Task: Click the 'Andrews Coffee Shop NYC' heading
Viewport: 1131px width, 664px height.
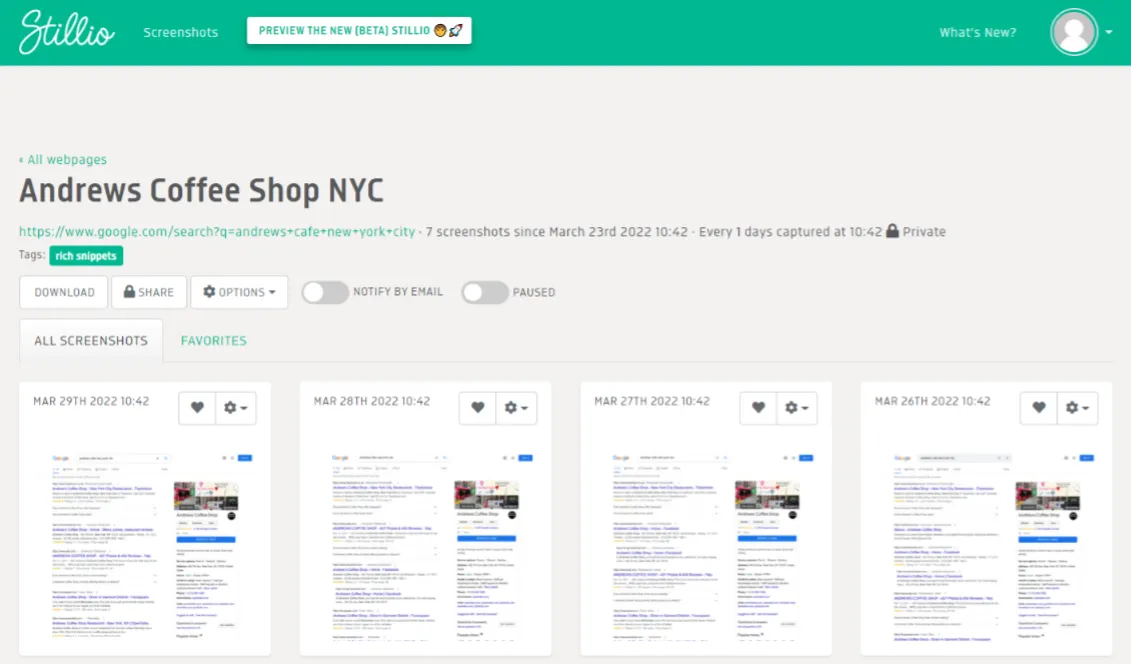Action: tap(201, 191)
